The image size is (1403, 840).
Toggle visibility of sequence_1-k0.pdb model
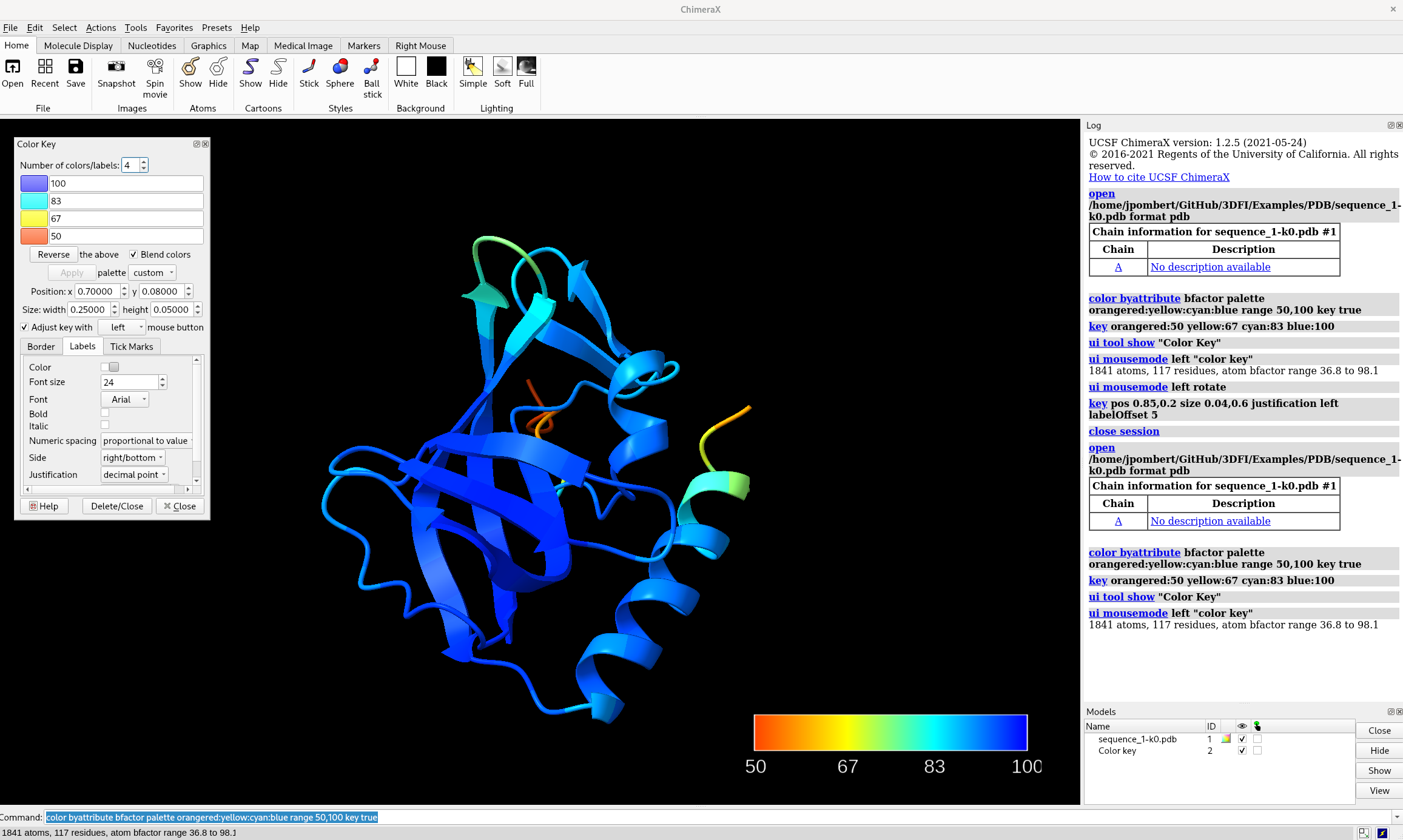click(x=1242, y=739)
